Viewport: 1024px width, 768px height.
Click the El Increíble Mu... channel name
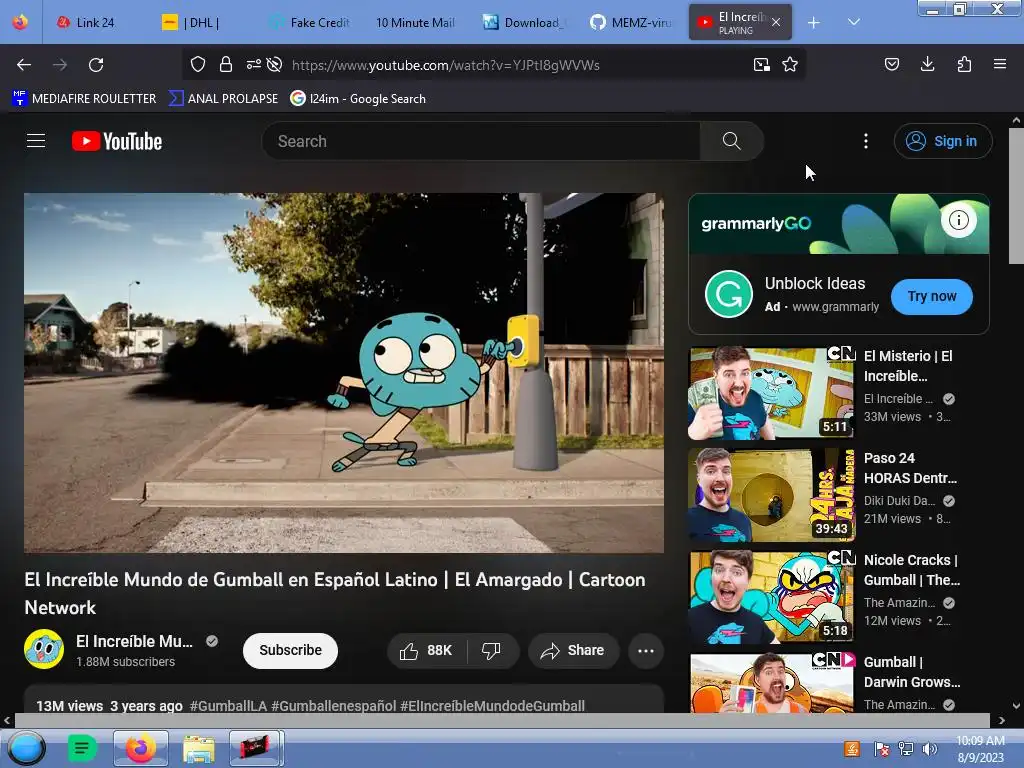pos(135,641)
